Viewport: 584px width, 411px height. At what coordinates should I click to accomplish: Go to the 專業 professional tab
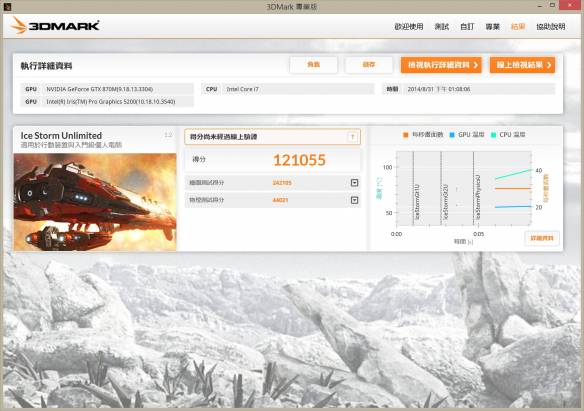pos(492,27)
